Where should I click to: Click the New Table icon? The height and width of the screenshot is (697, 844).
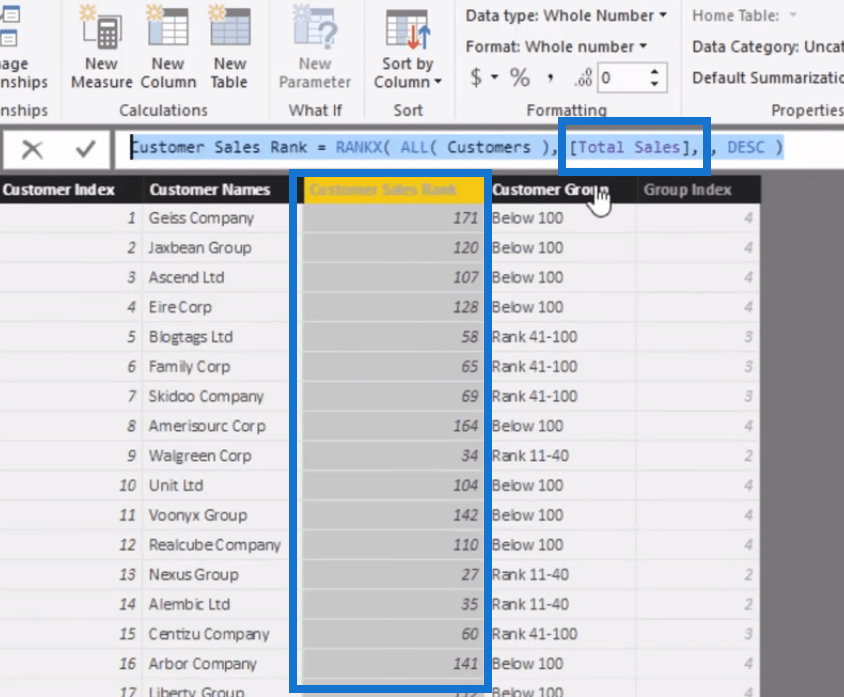(230, 28)
